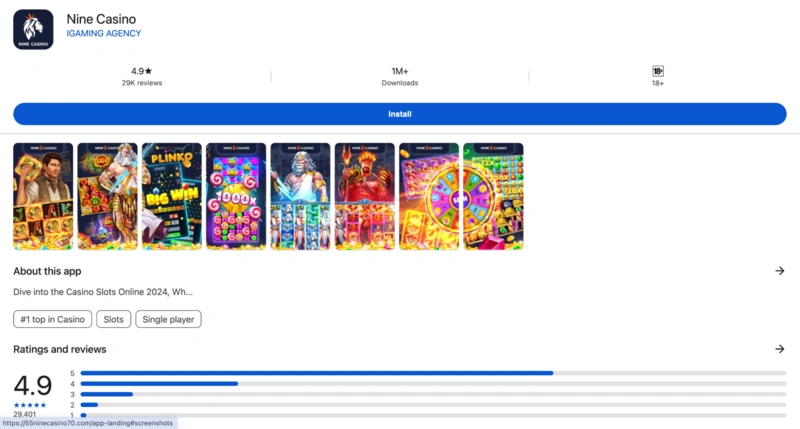Click the 3-star rating bar

pyautogui.click(x=433, y=394)
